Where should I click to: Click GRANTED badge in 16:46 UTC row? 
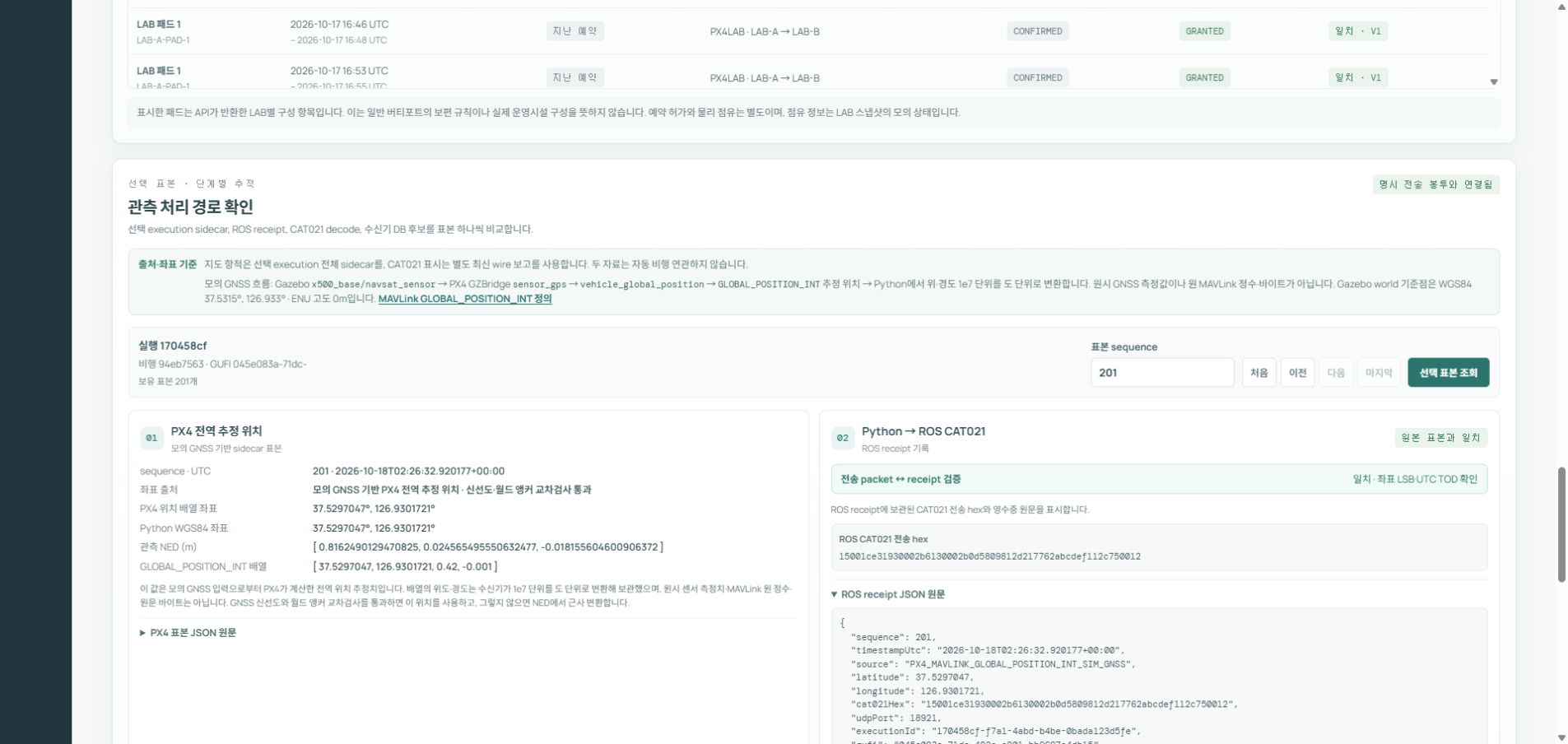coord(1204,31)
